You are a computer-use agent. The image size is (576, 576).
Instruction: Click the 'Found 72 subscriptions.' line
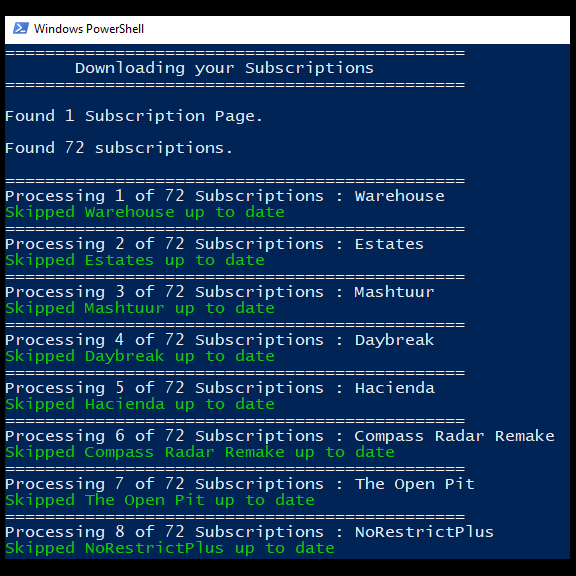tap(119, 148)
